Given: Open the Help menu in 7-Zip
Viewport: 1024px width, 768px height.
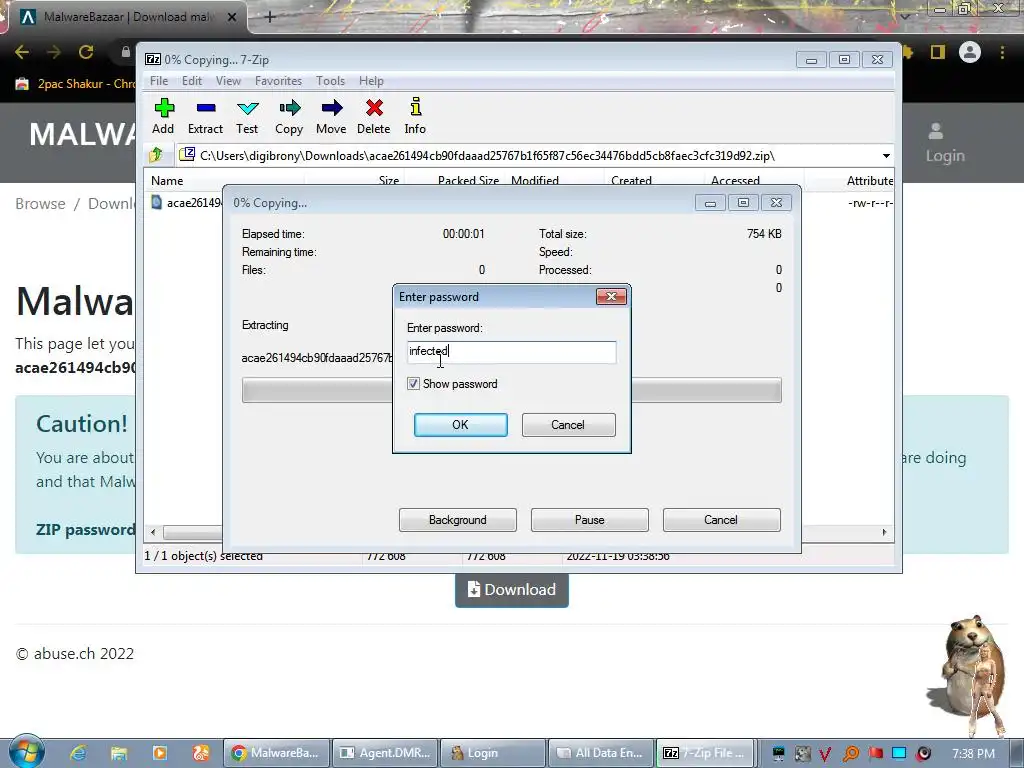Looking at the screenshot, I should (x=371, y=81).
